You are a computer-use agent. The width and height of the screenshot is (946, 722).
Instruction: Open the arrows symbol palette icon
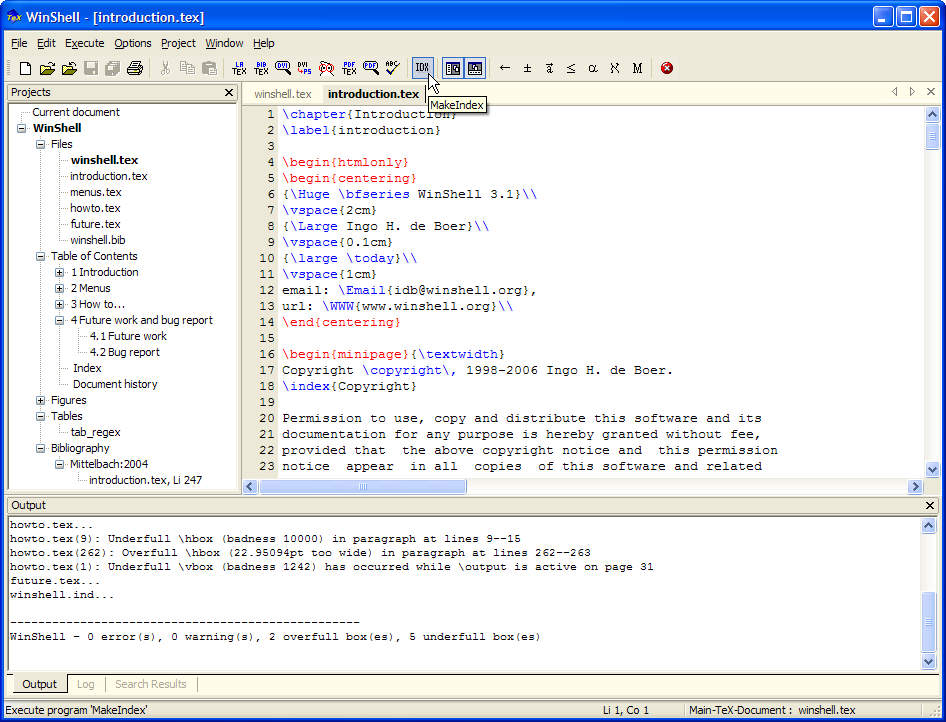505,68
